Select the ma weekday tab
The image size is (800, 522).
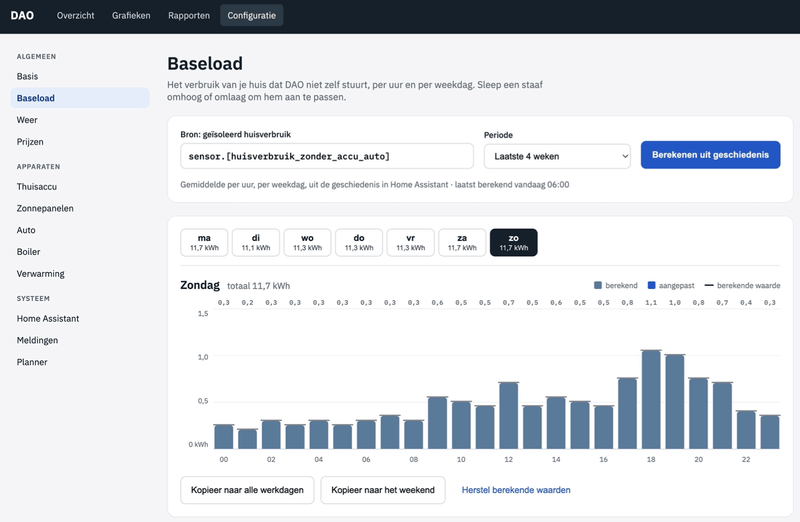[204, 242]
